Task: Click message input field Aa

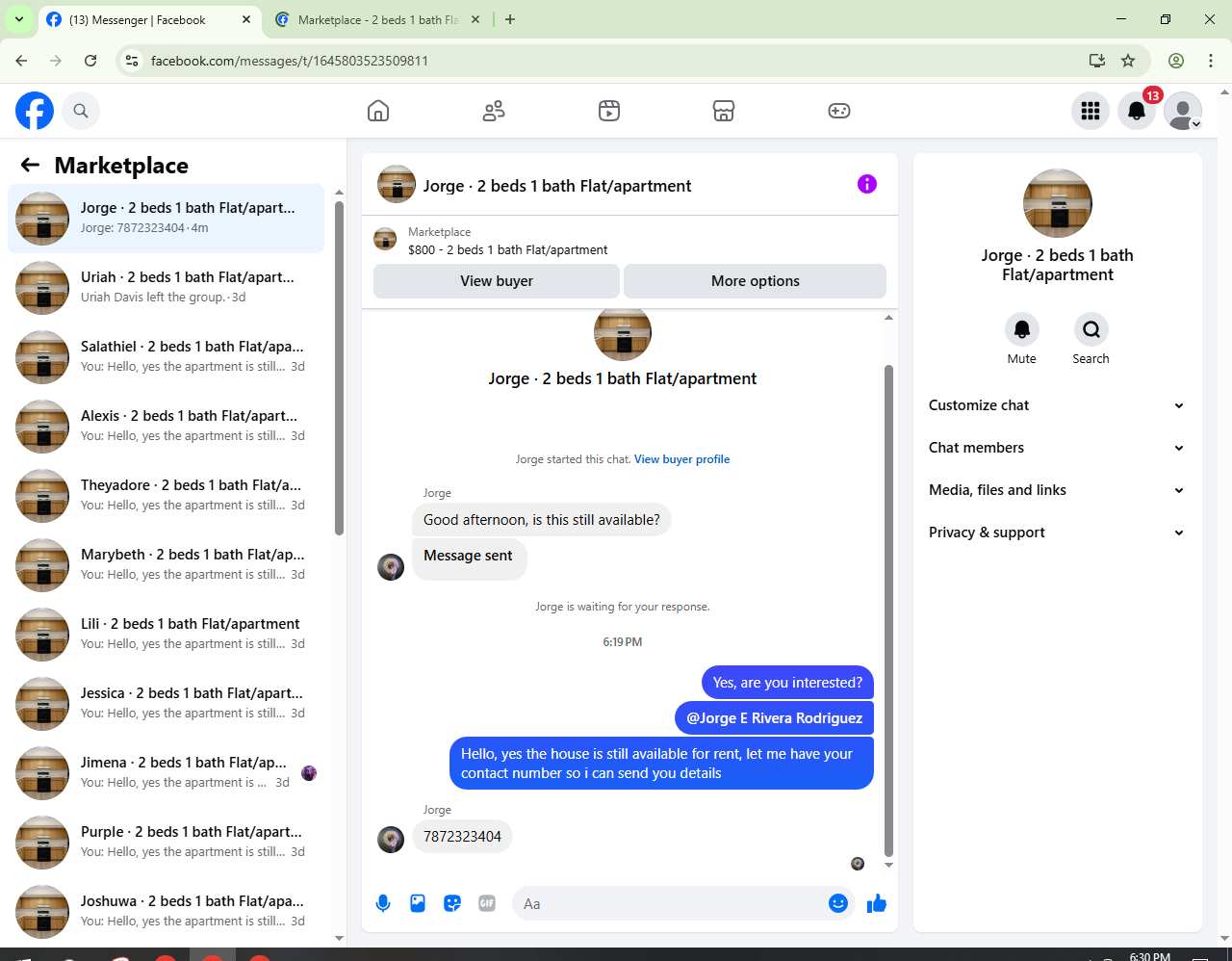Action: (670, 903)
